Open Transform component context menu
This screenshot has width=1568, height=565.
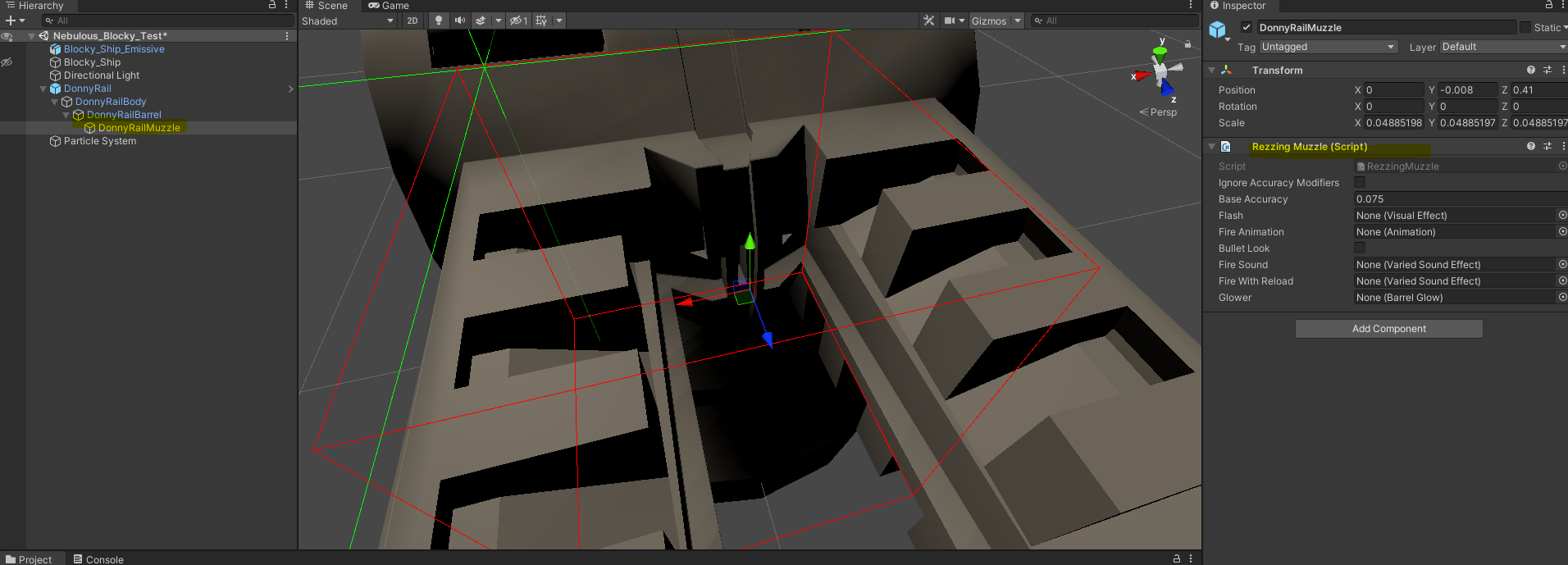pyautogui.click(x=1563, y=71)
